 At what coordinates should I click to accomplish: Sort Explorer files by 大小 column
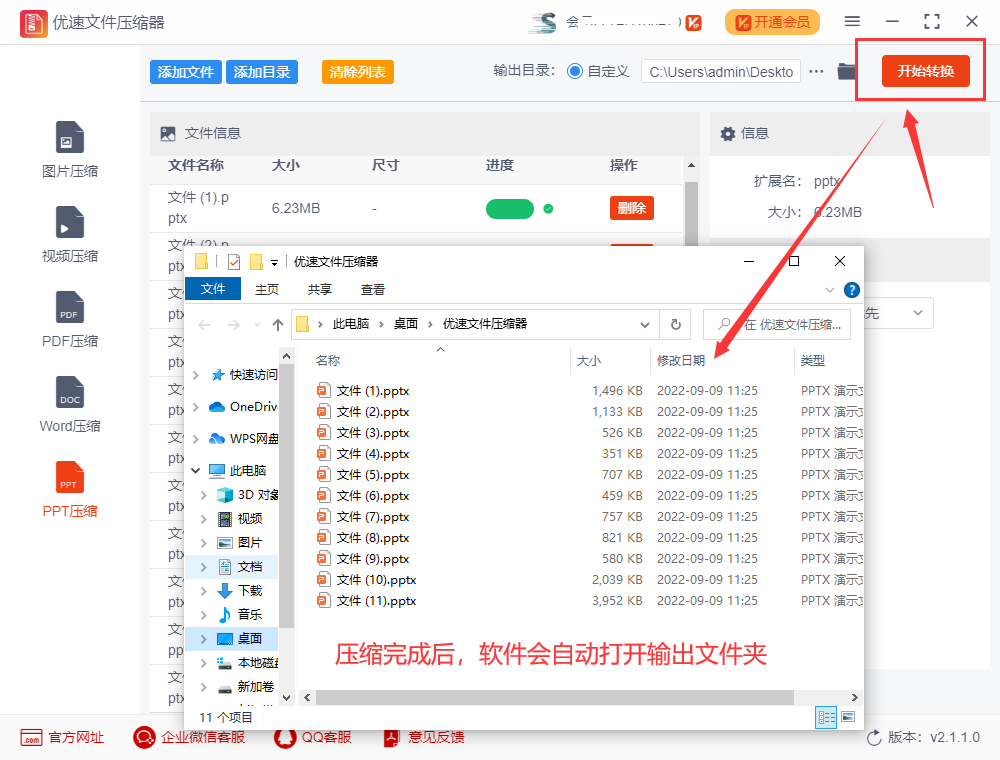click(589, 361)
